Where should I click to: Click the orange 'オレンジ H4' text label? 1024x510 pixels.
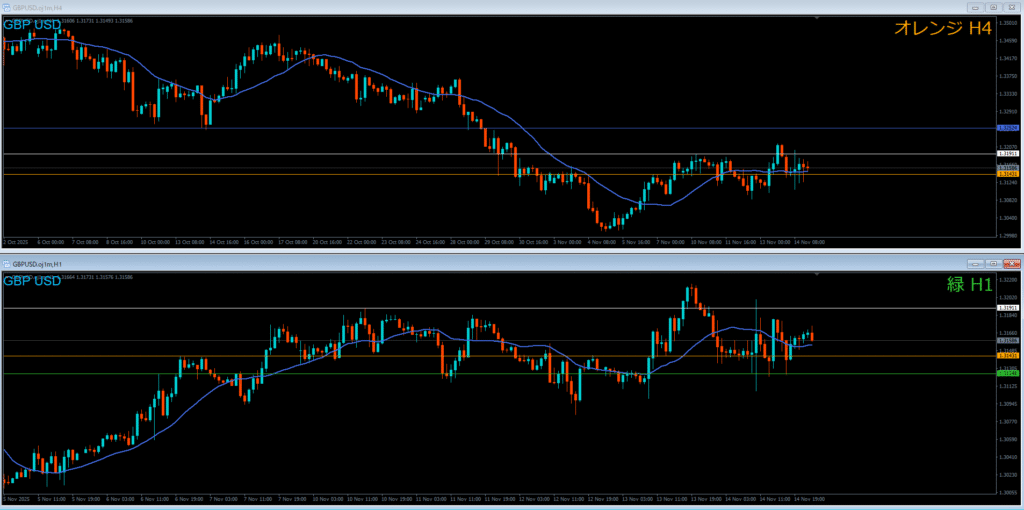coord(942,30)
